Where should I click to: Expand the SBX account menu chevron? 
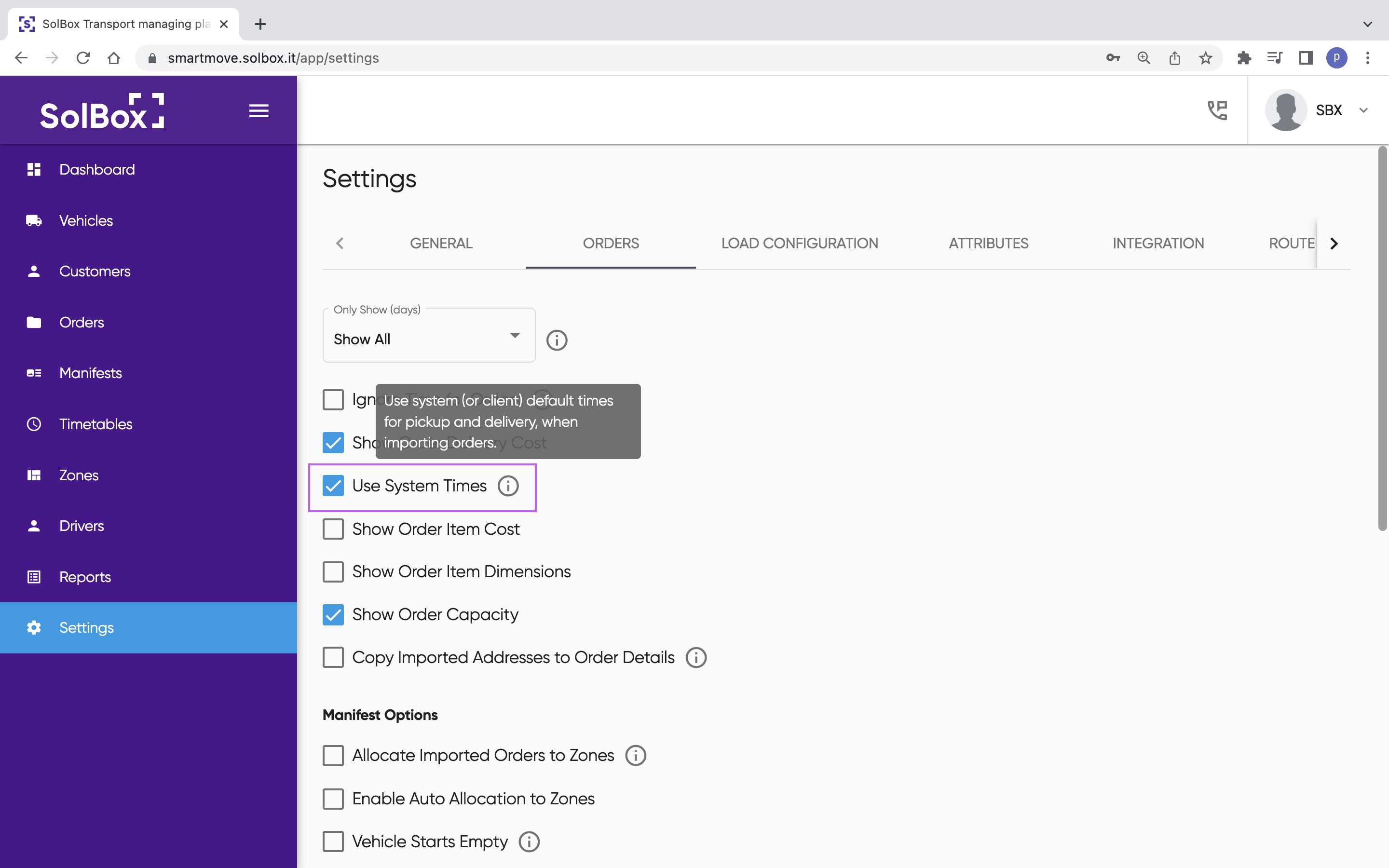click(1364, 110)
